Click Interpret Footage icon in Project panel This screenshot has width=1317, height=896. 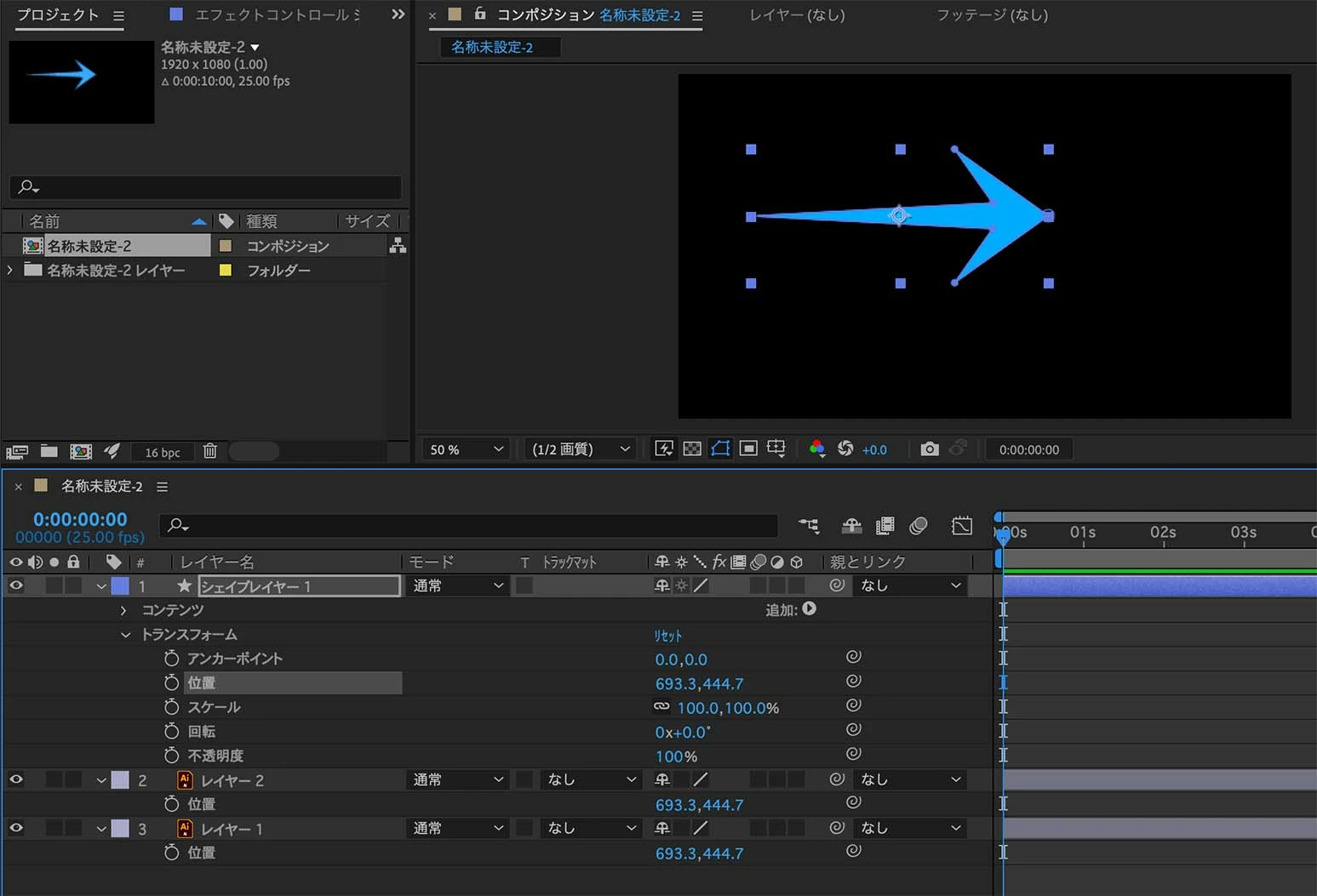[17, 452]
